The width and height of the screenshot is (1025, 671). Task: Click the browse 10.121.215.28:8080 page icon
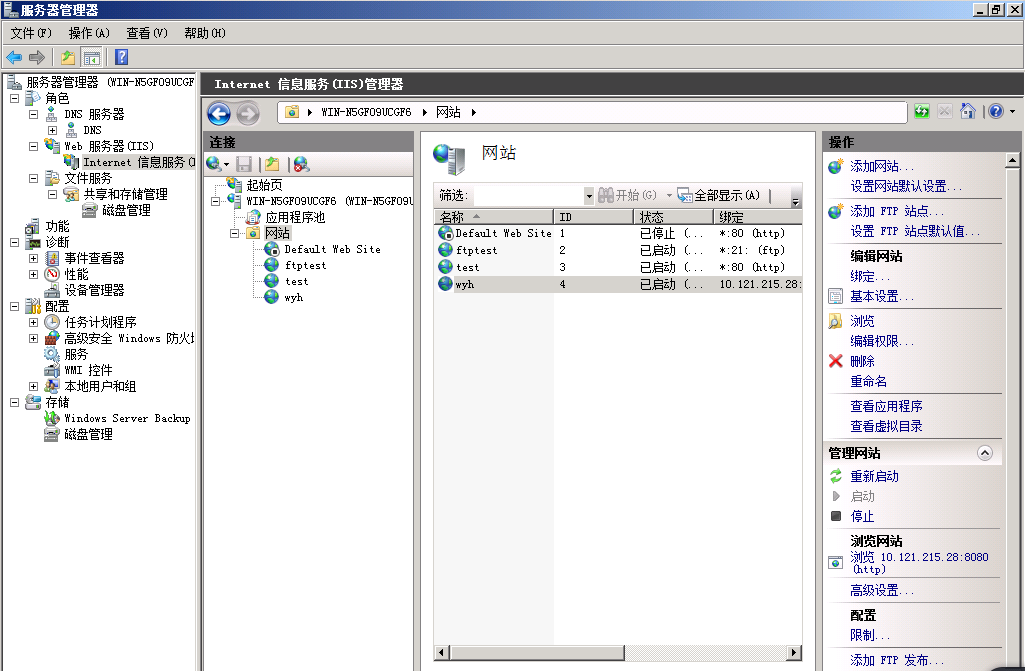[x=835, y=562]
